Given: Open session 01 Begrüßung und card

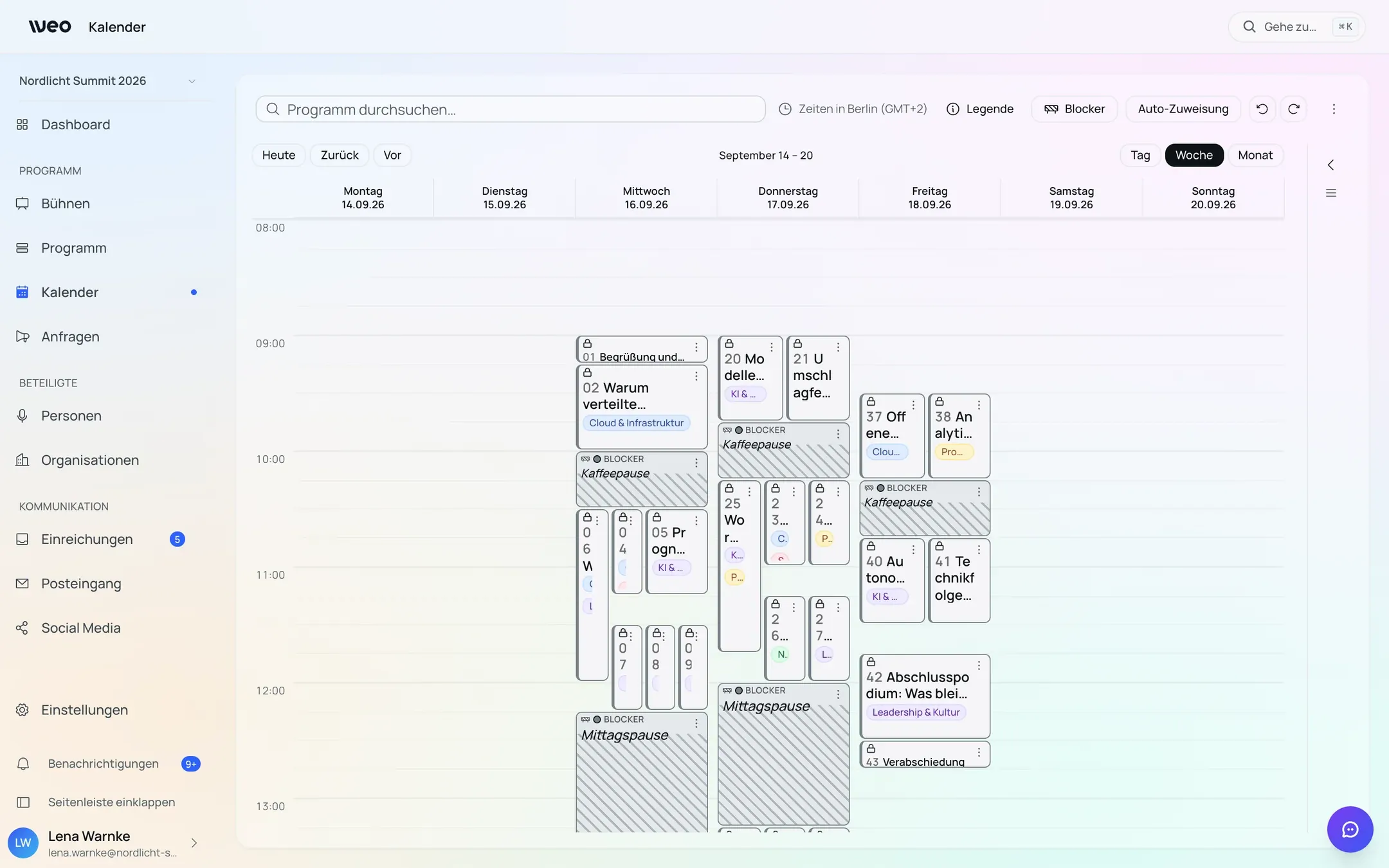Looking at the screenshot, I should coord(642,349).
